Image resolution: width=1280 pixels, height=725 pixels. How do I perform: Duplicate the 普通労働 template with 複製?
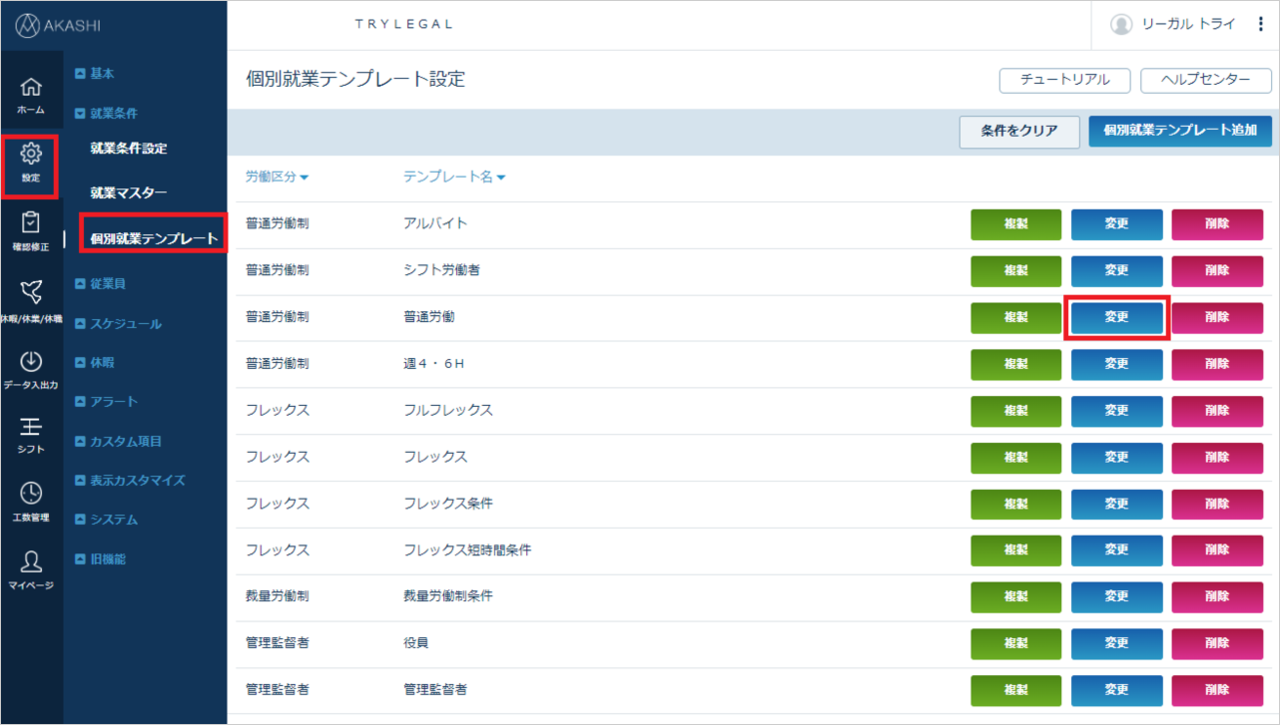pos(1016,318)
